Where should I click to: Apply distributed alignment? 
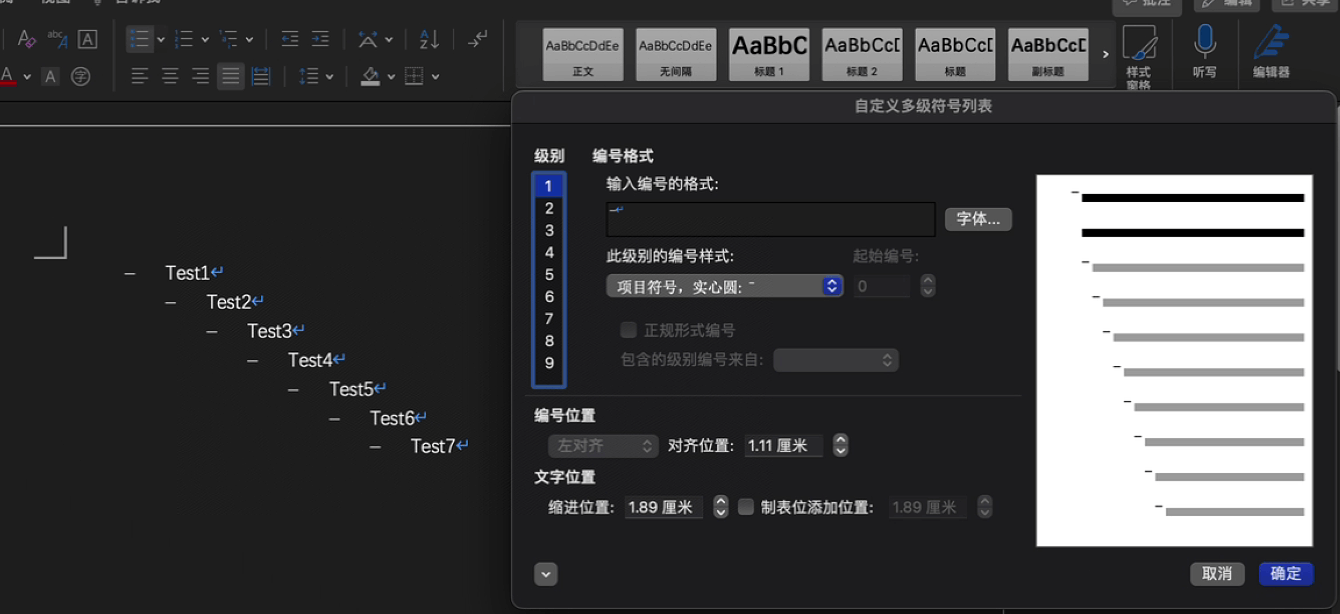pyautogui.click(x=261, y=76)
